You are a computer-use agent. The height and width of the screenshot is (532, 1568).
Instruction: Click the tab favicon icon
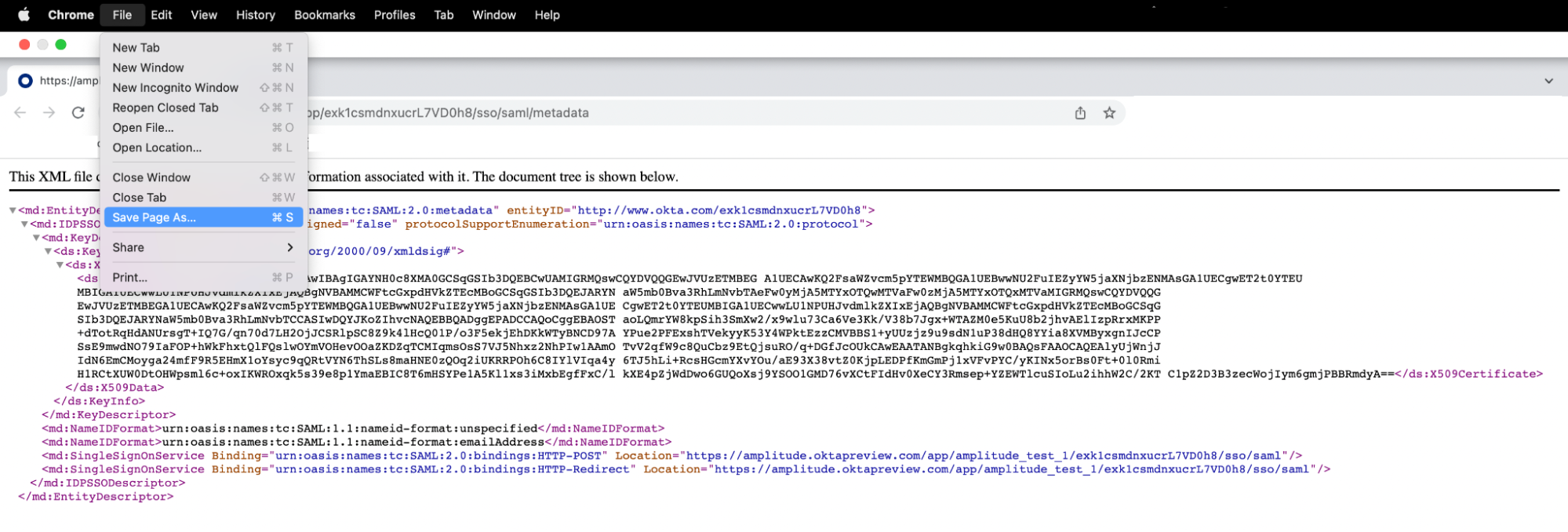(x=26, y=81)
